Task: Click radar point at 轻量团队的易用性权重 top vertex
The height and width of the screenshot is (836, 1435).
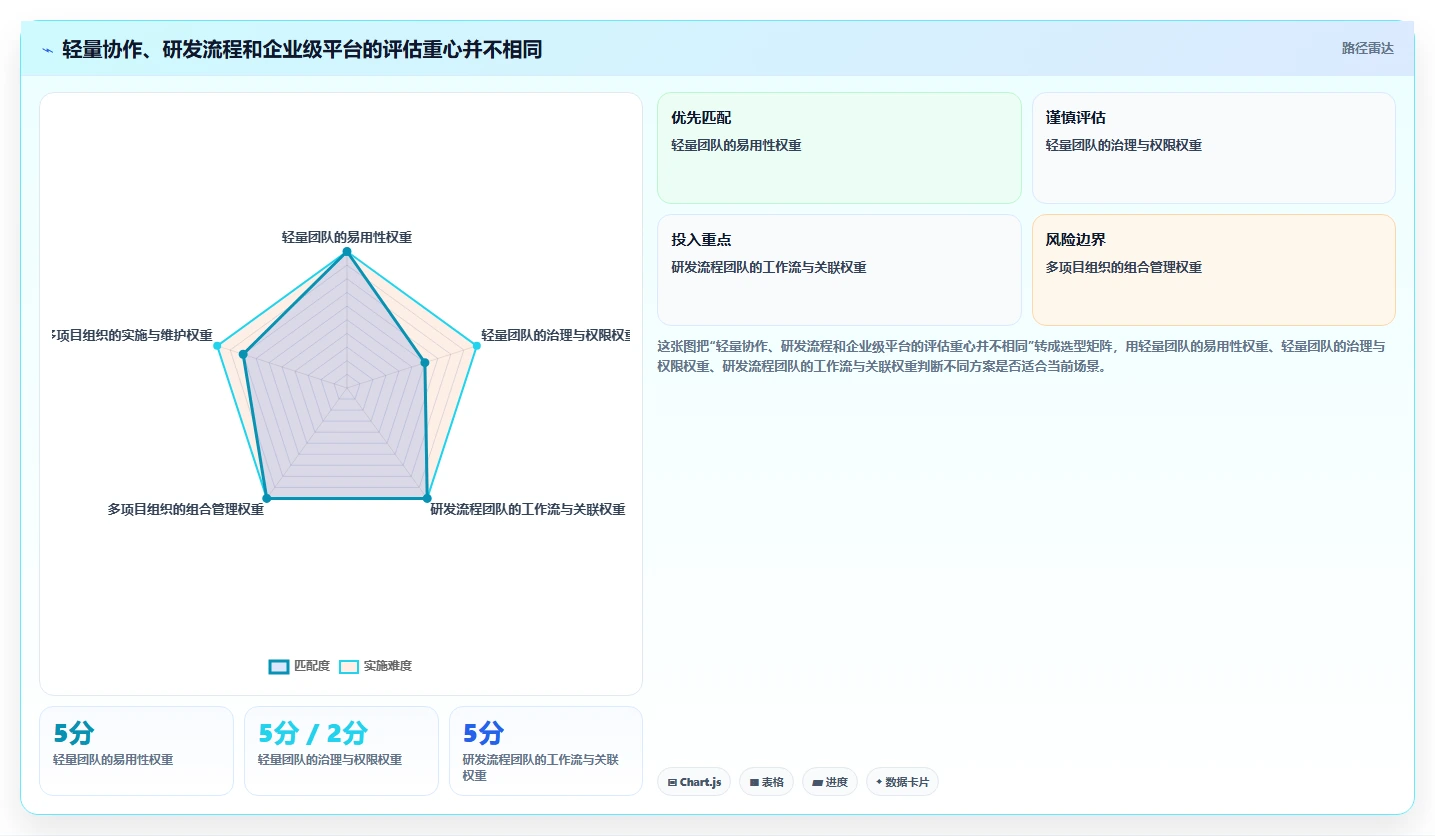Action: (x=347, y=252)
